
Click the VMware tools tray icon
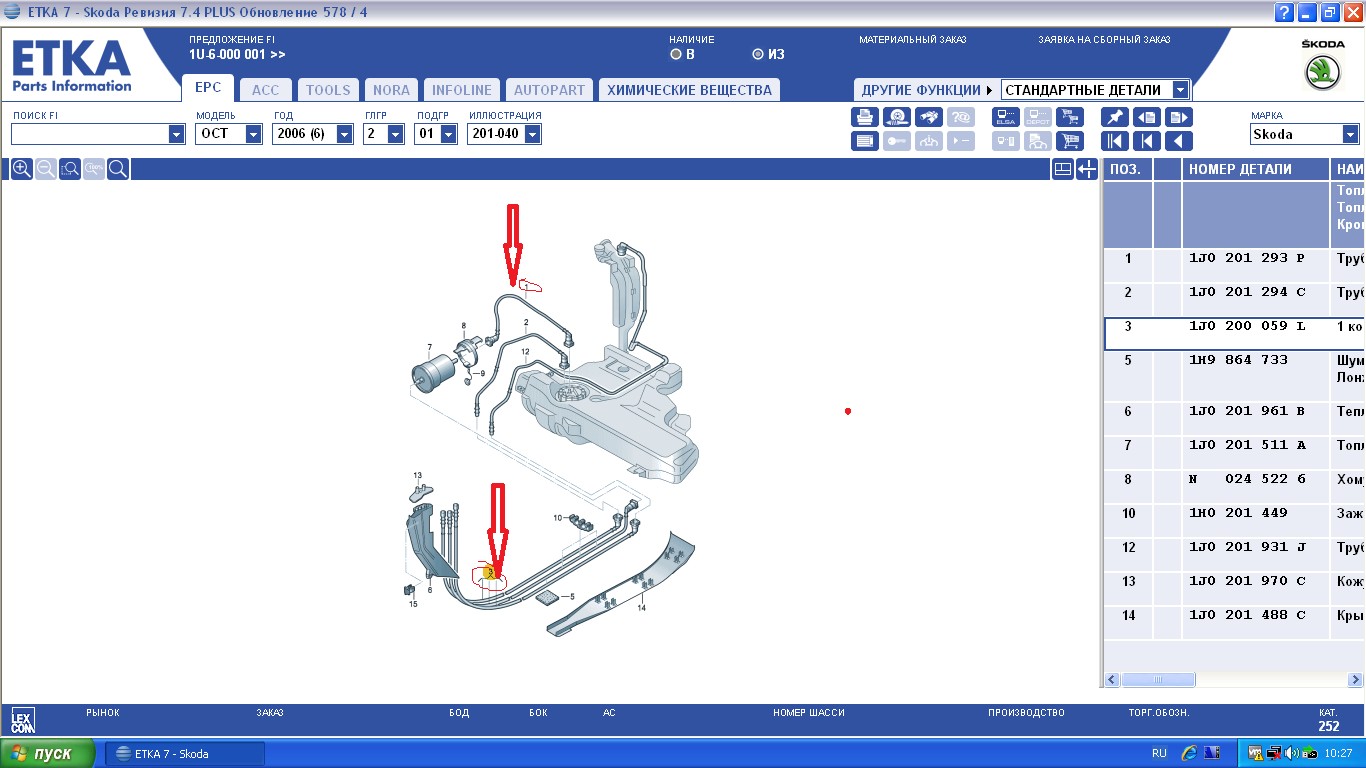pyautogui.click(x=1257, y=753)
